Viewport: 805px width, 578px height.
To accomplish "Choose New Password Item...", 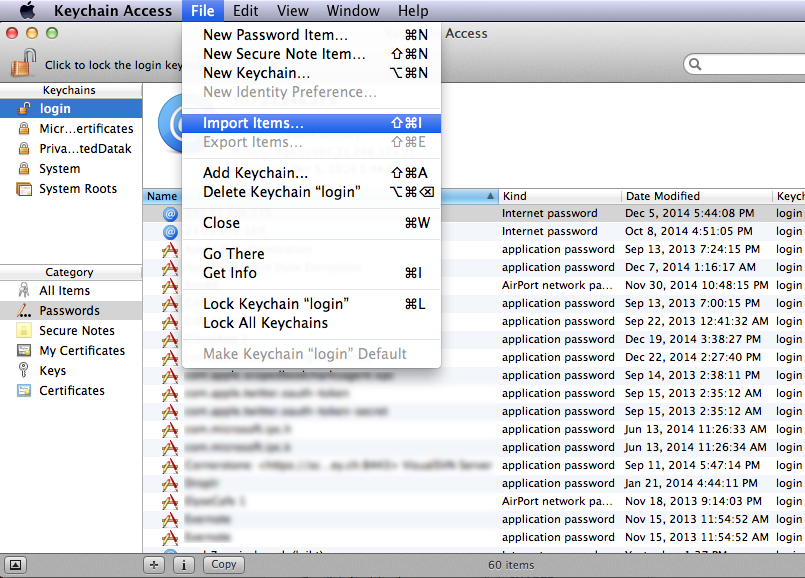I will (x=311, y=35).
